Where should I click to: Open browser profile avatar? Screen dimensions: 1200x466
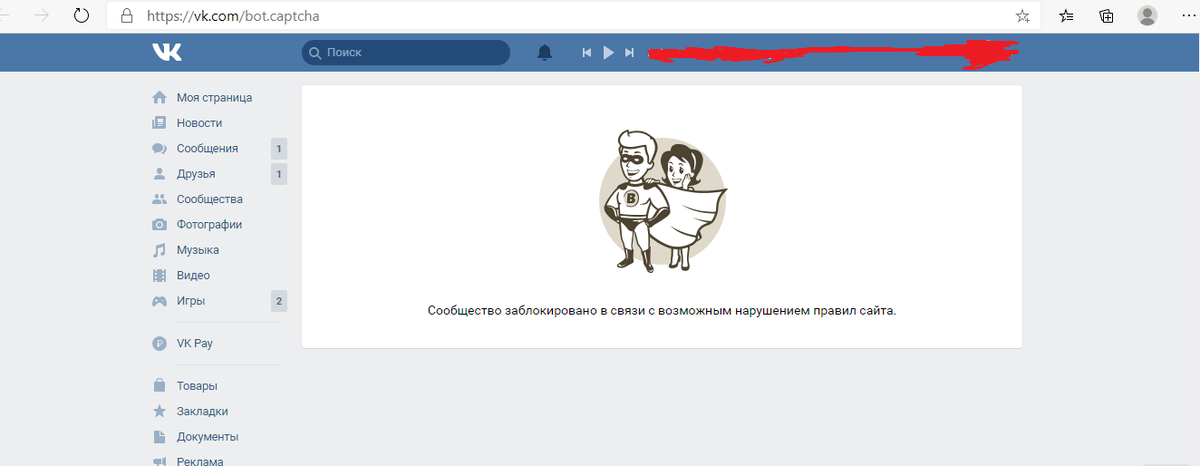(1148, 15)
